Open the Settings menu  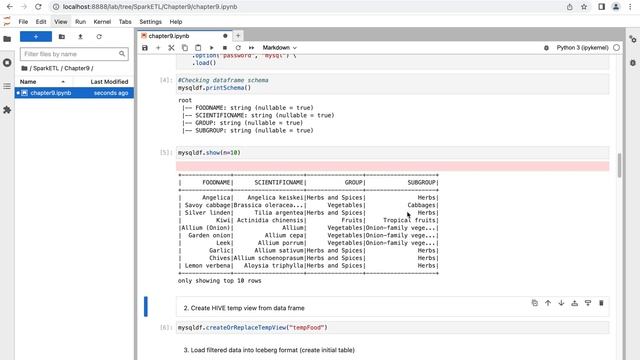151,22
